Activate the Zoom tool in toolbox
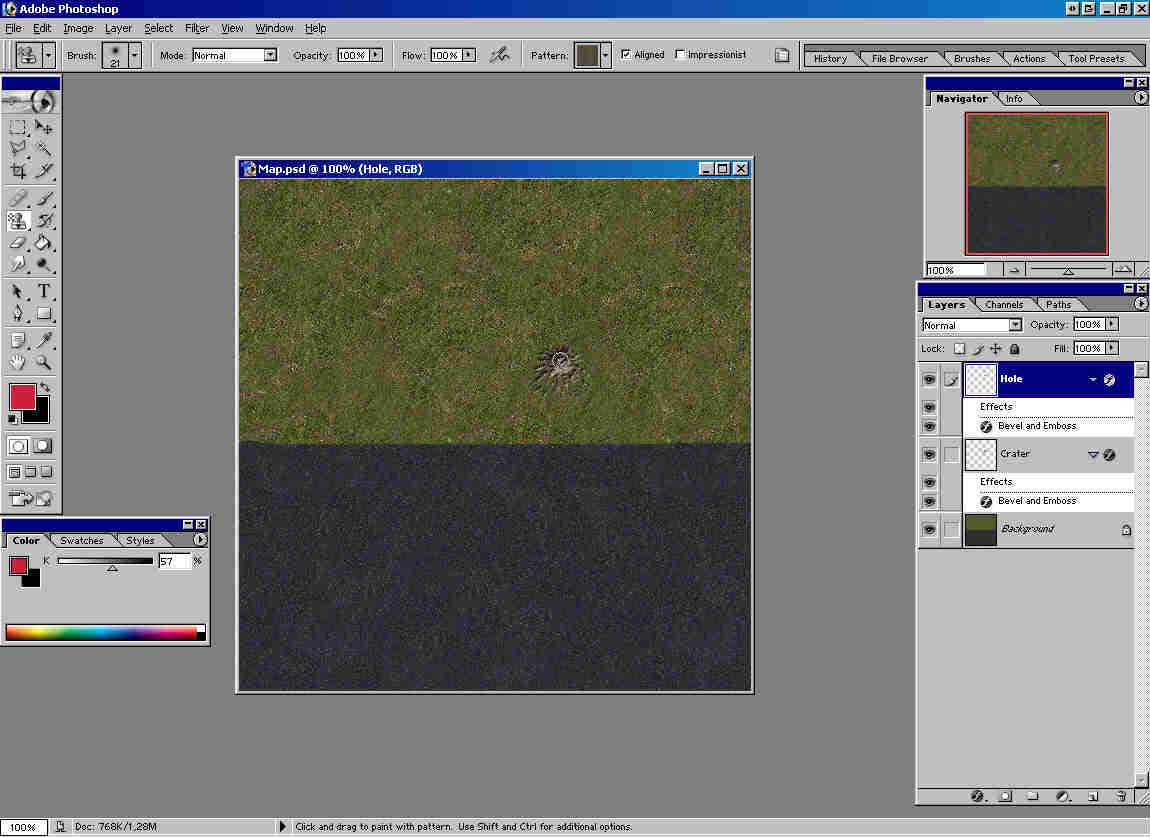This screenshot has width=1150, height=837. [44, 363]
